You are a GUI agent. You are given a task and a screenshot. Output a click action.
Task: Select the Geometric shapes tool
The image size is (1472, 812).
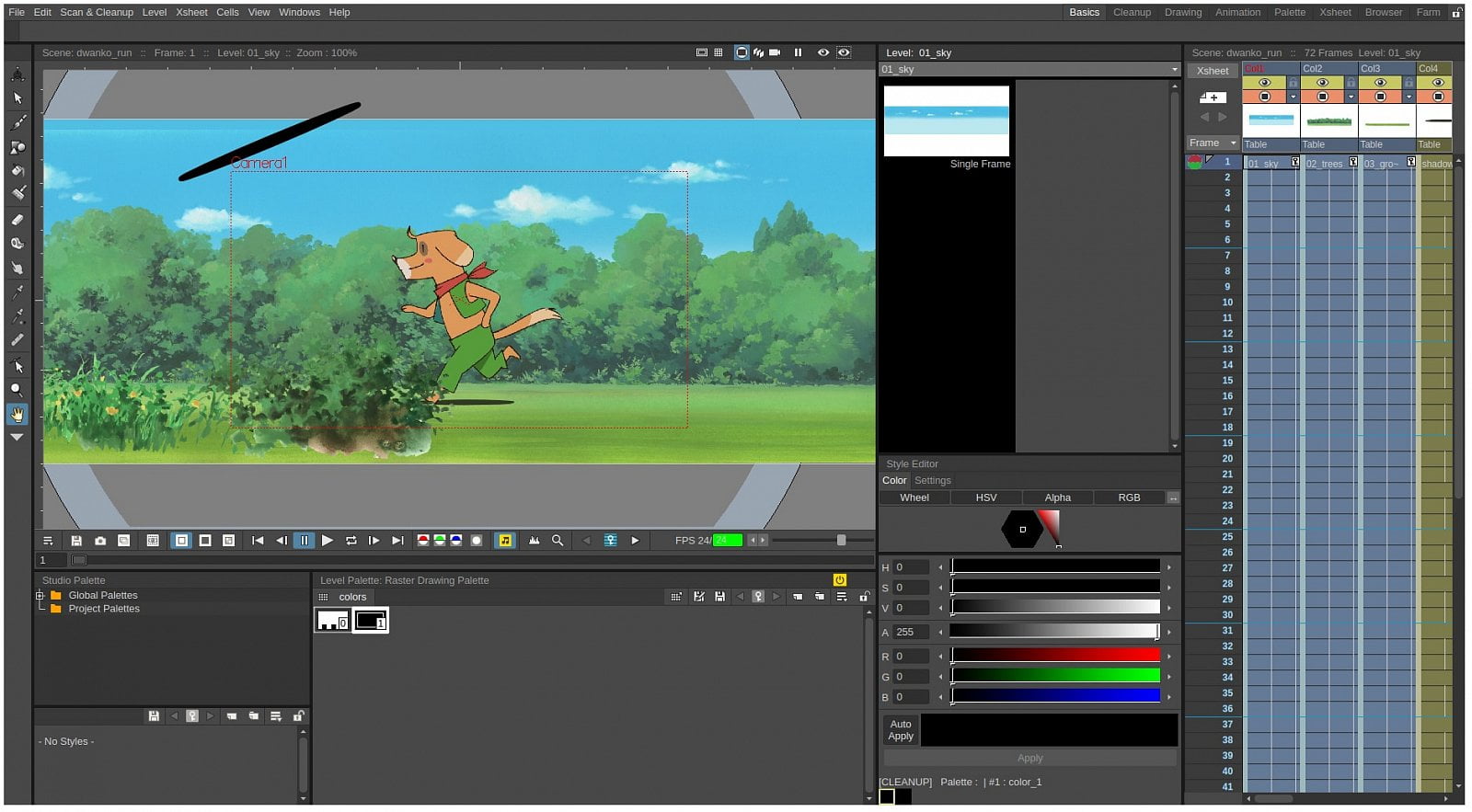[17, 147]
